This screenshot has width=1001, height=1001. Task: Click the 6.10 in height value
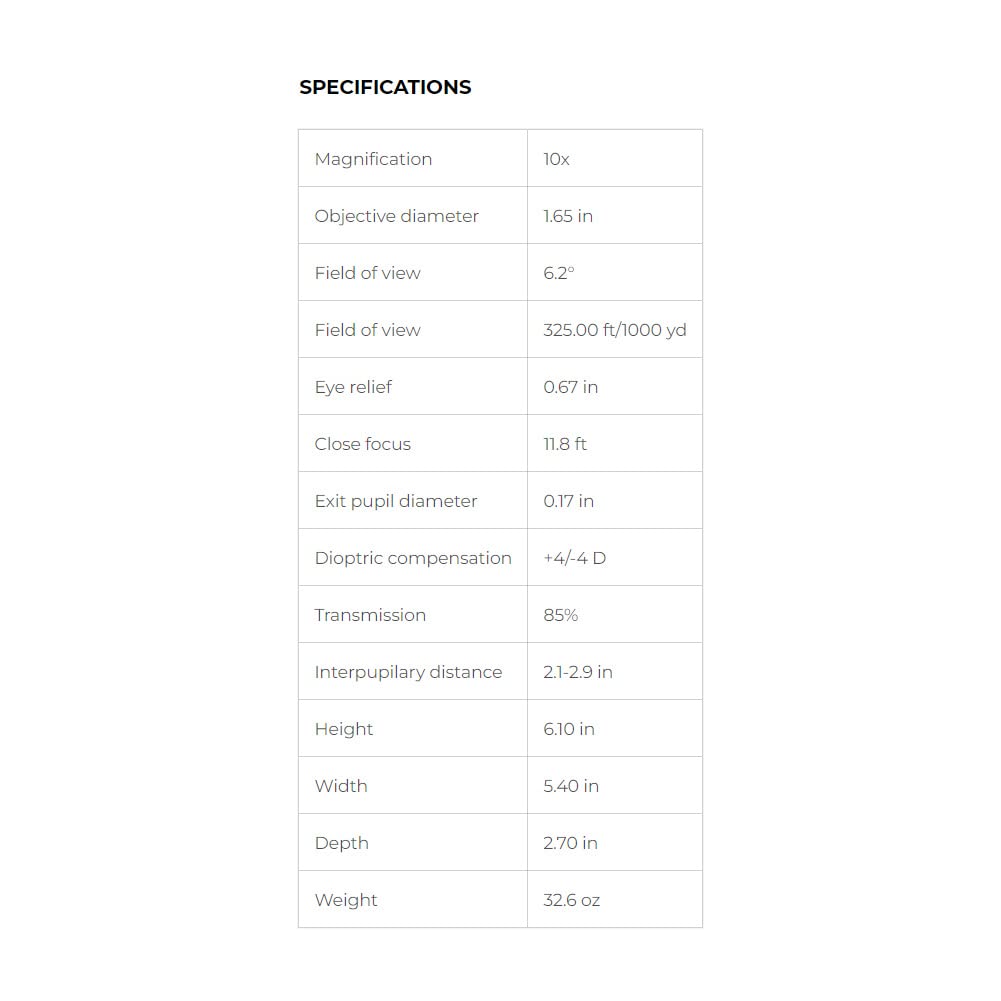569,729
